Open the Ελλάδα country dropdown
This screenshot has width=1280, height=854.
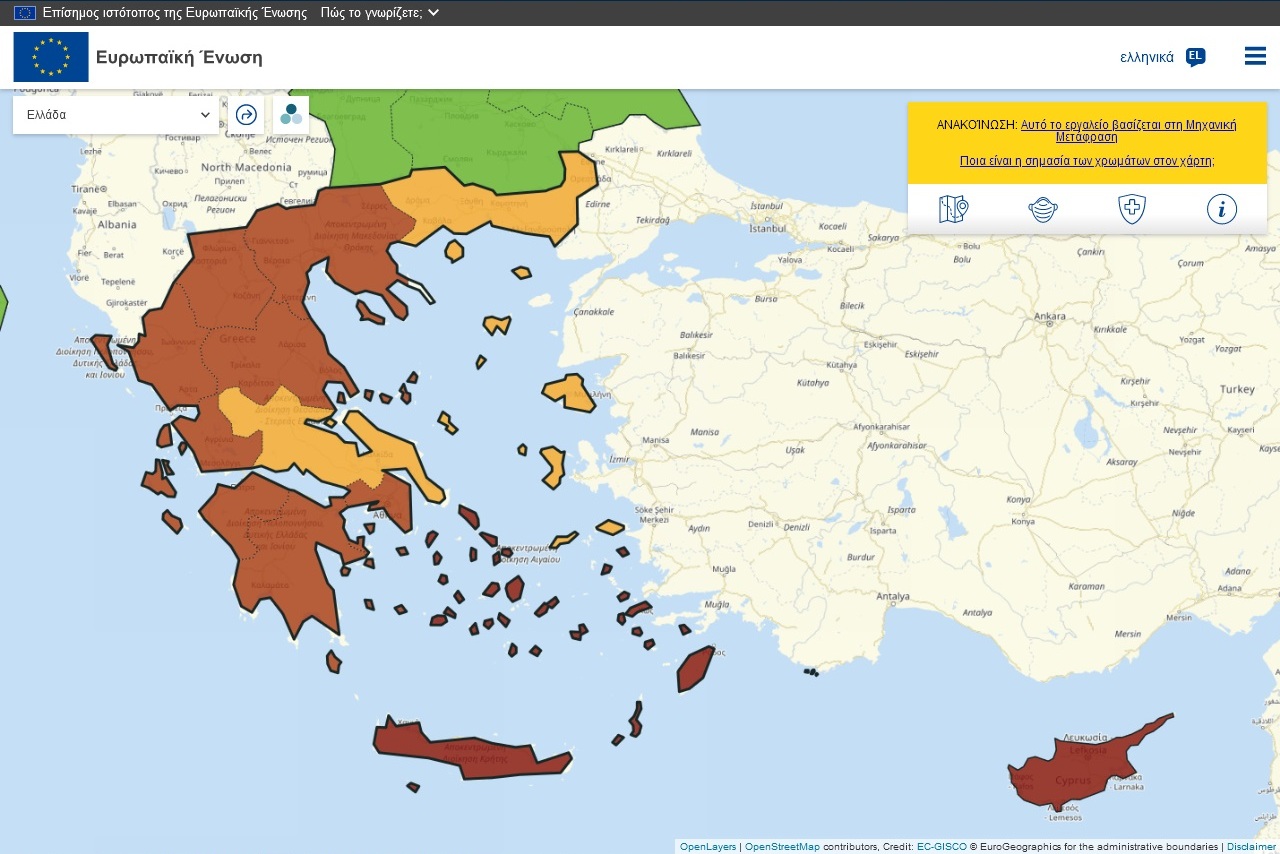pyautogui.click(x=116, y=115)
